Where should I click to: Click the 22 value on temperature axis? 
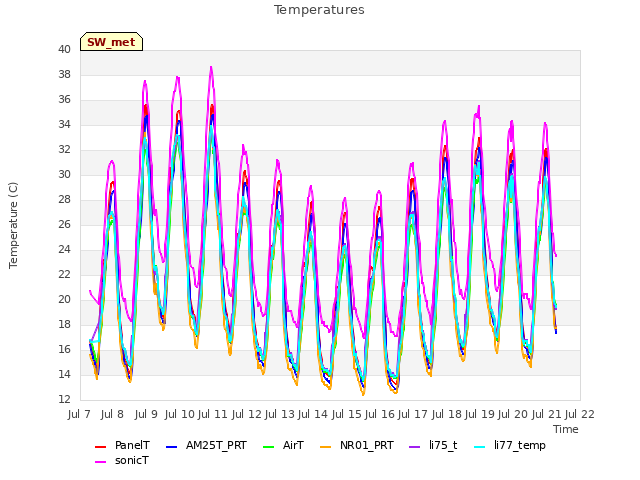[x=64, y=274]
